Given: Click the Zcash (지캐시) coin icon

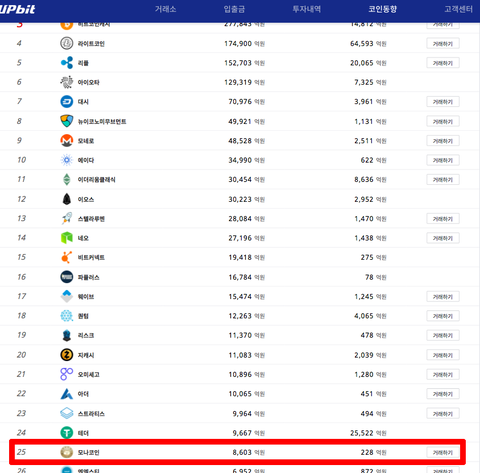Looking at the screenshot, I should (67, 355).
